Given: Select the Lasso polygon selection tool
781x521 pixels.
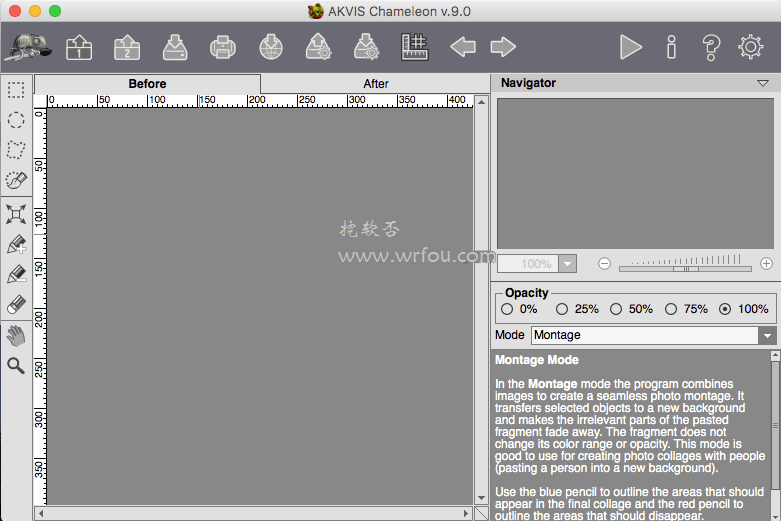Looking at the screenshot, I should point(16,150).
